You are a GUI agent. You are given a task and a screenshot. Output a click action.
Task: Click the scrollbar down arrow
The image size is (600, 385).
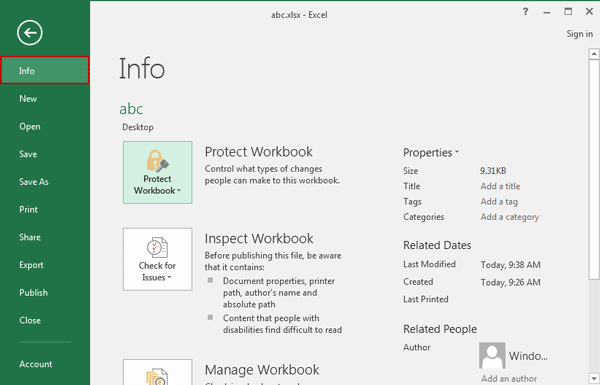[594, 378]
